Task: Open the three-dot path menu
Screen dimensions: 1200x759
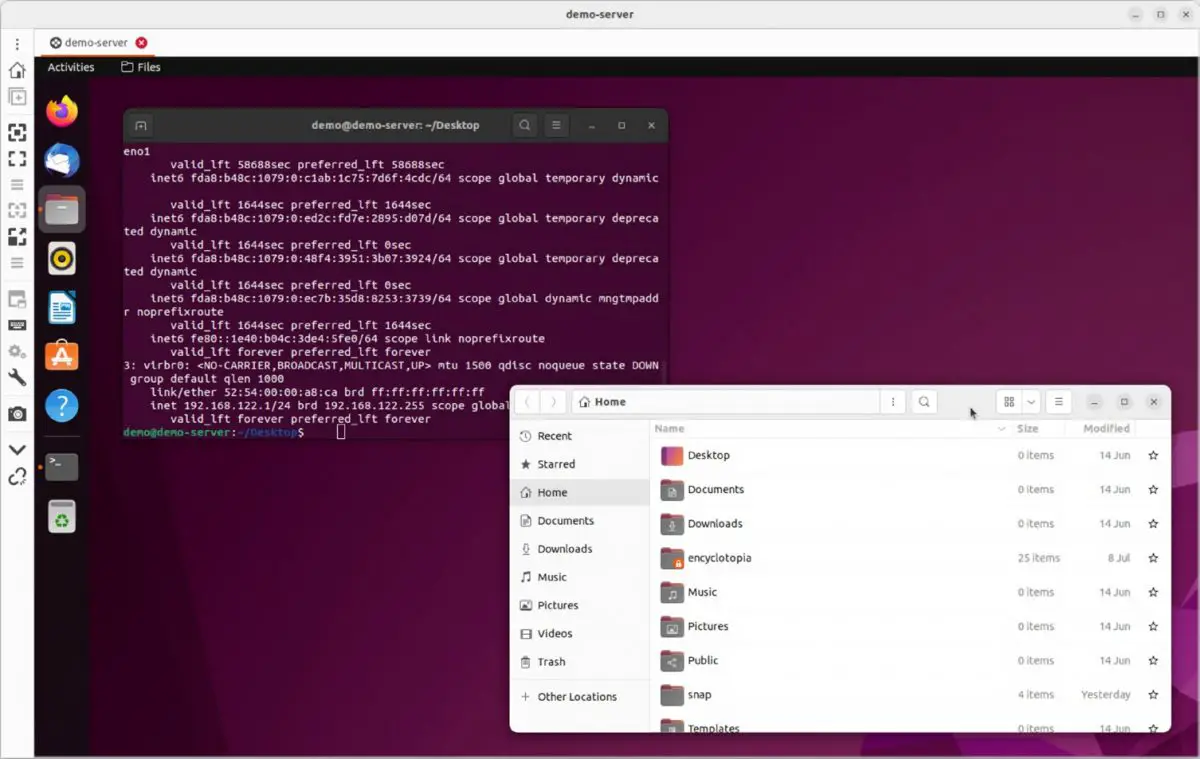Action: (x=893, y=401)
